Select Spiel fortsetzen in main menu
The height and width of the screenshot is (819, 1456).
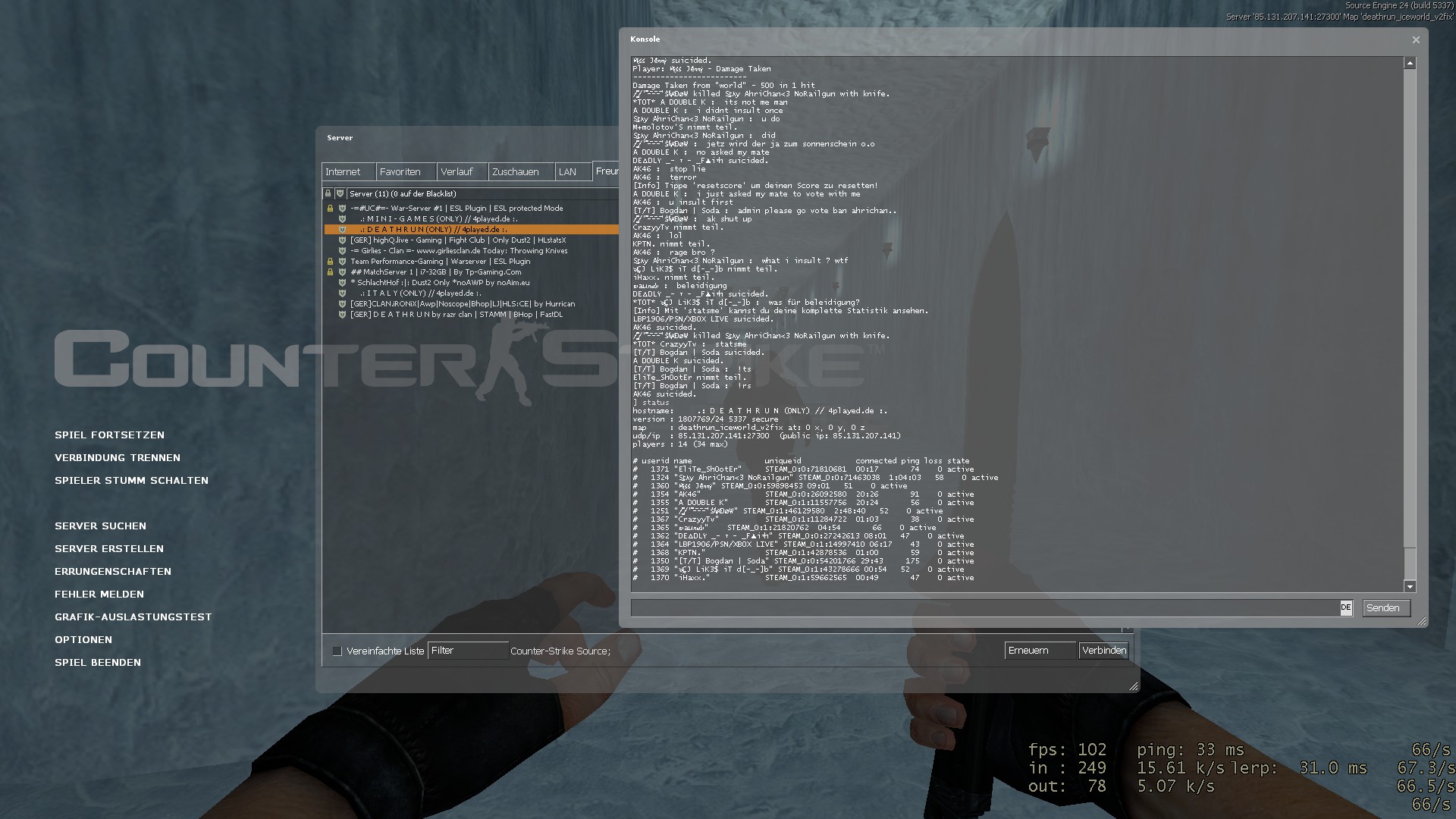[109, 435]
